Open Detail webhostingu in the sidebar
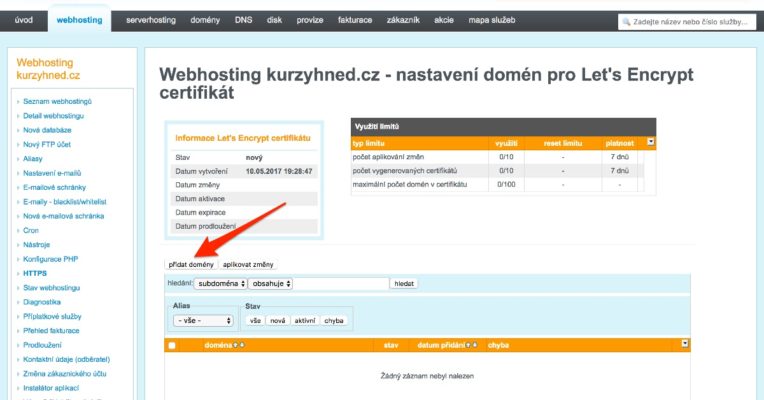Viewport: 764px width, 400px height. click(54, 116)
